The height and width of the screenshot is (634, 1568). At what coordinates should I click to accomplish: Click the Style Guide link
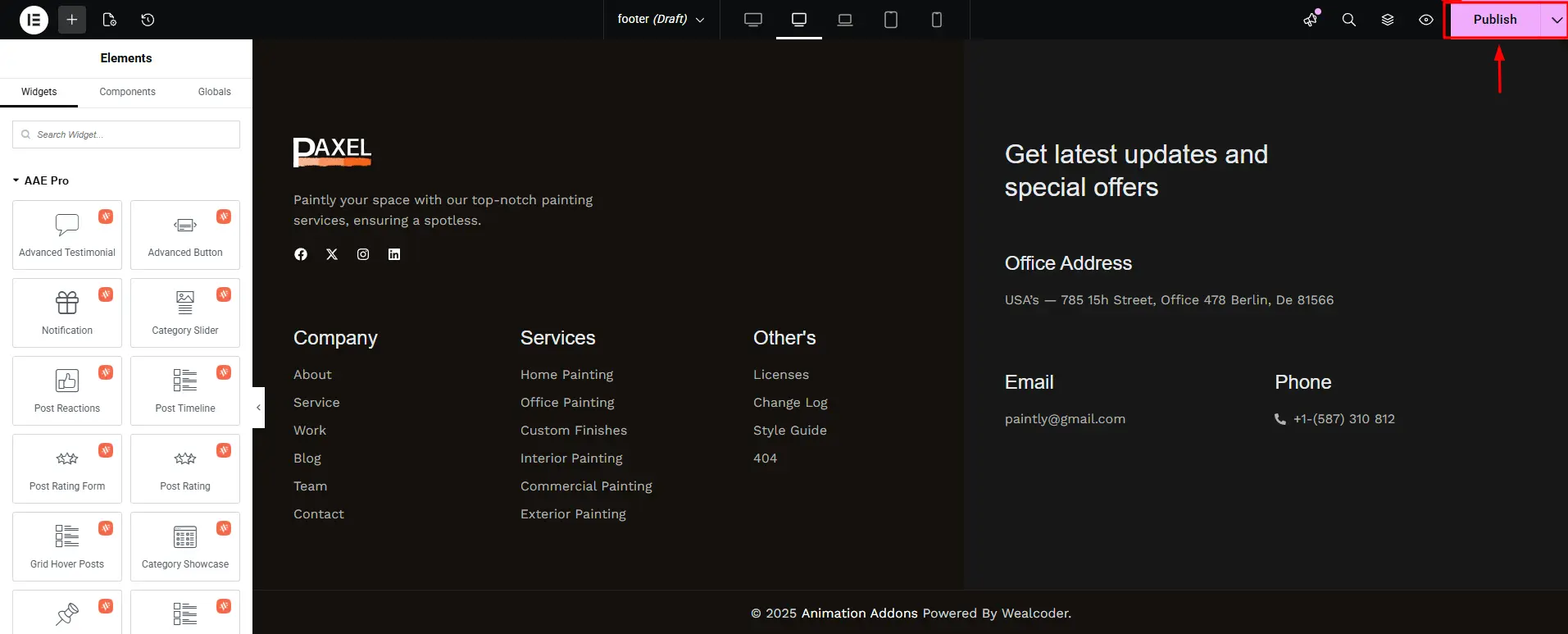pos(790,431)
